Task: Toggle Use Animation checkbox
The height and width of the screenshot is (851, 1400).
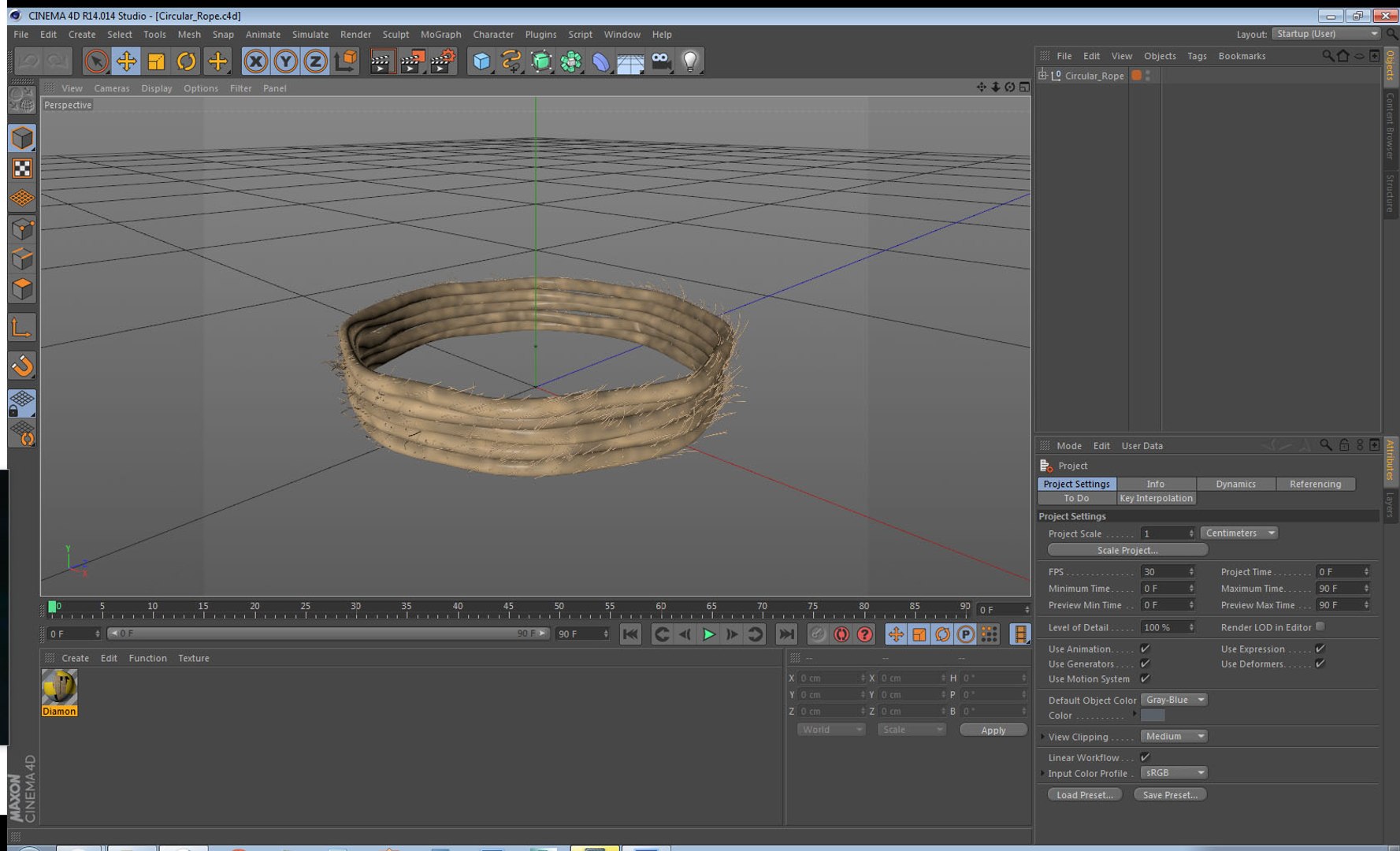Action: click(1145, 648)
